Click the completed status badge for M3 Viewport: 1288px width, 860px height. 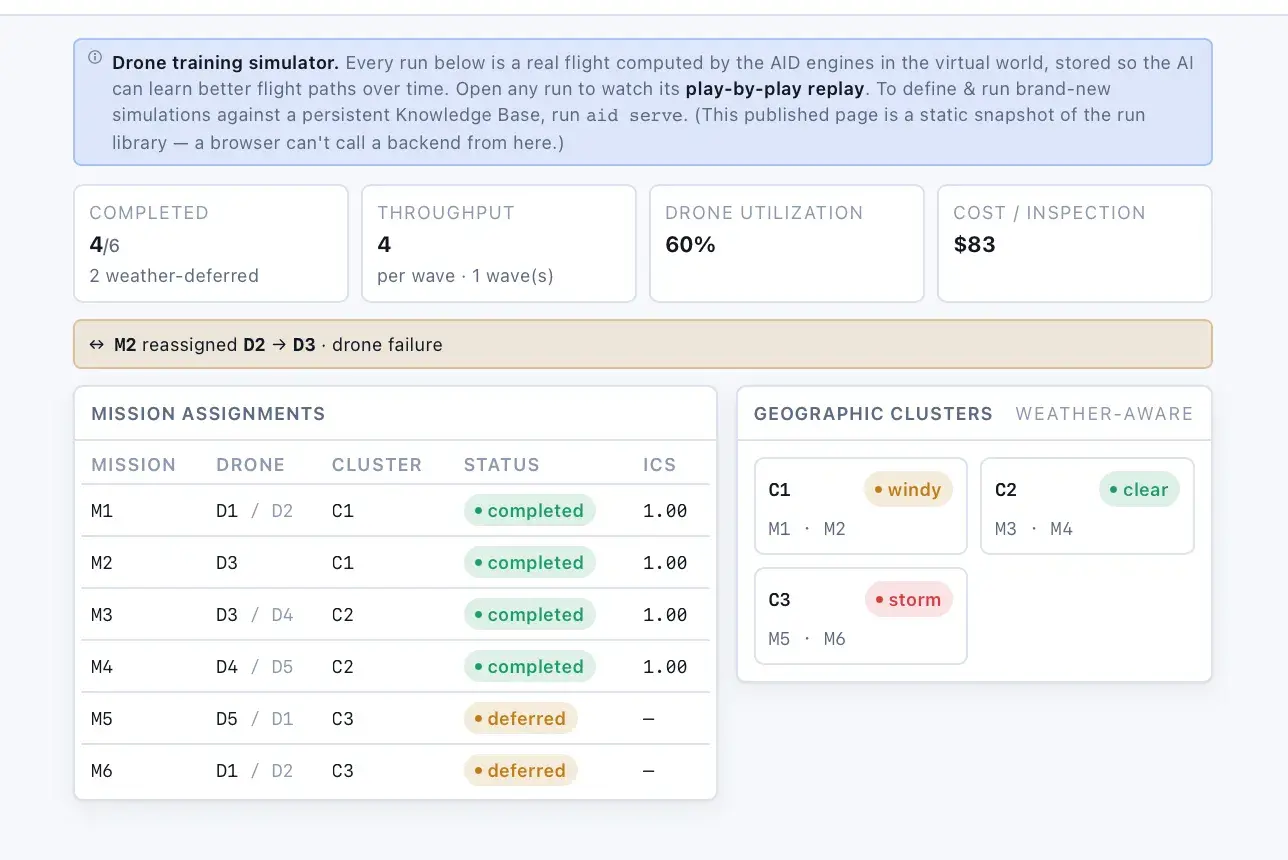530,615
